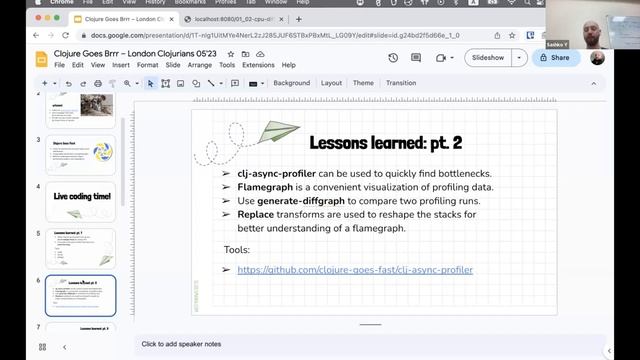Insert a shape from toolbar
Viewport: 640px width, 360px height.
(196, 83)
